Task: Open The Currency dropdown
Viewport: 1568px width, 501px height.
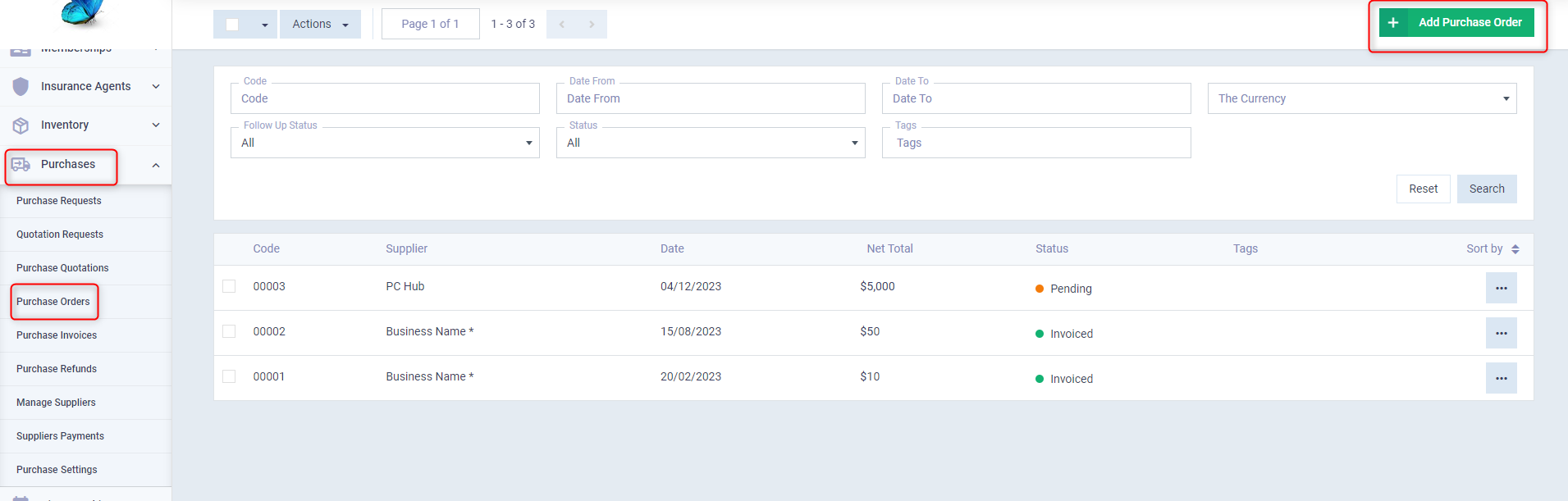Action: pos(1361,98)
